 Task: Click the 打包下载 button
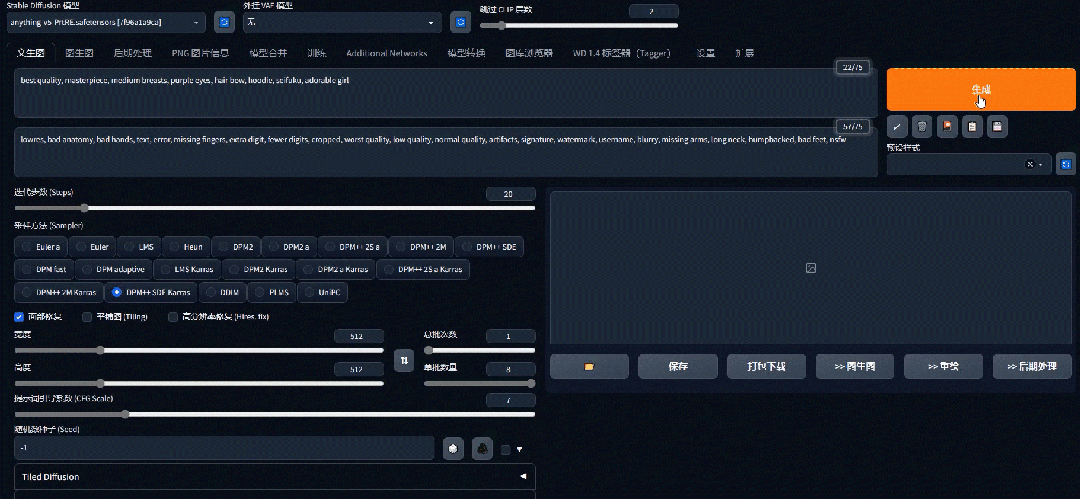766,367
